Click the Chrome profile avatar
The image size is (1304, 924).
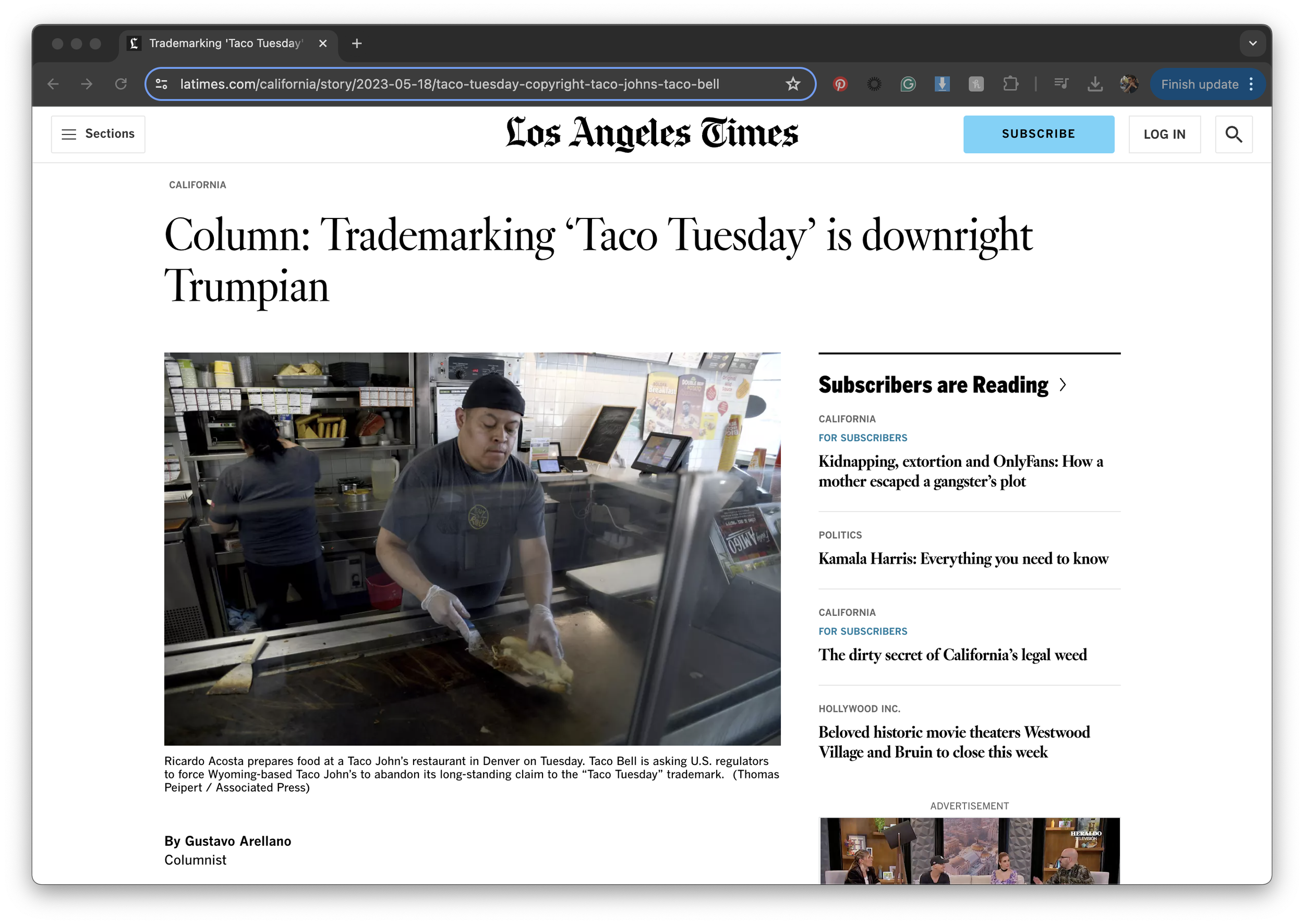pyautogui.click(x=1129, y=84)
